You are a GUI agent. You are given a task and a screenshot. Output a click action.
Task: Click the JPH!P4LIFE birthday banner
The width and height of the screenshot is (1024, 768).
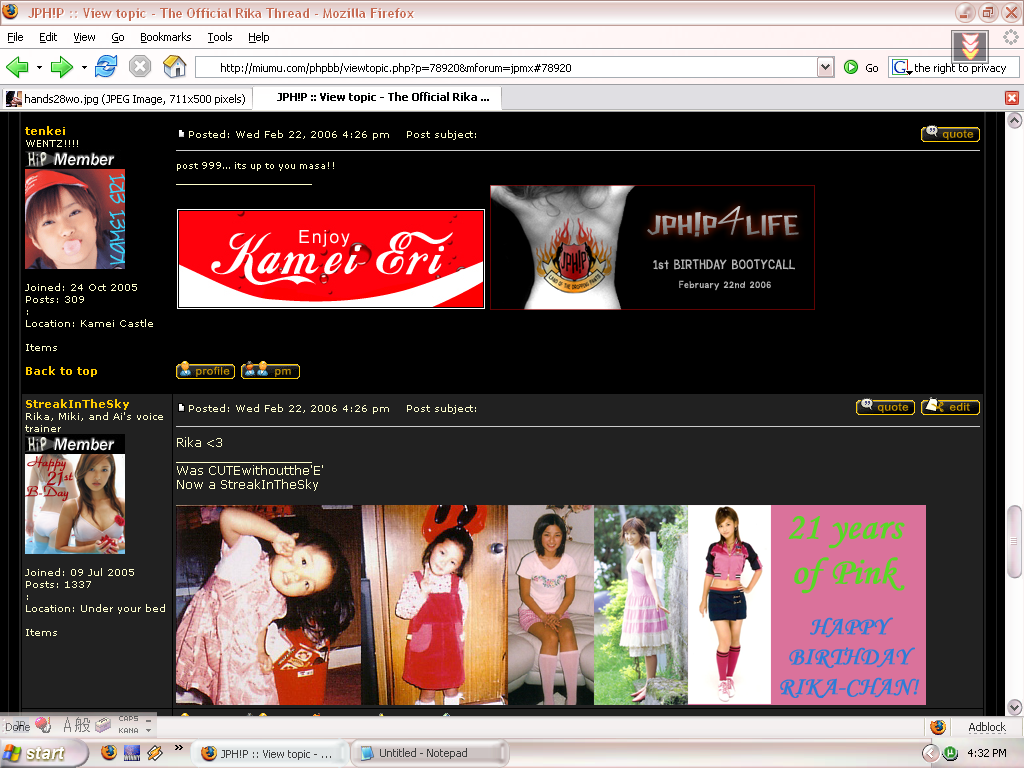click(x=652, y=248)
